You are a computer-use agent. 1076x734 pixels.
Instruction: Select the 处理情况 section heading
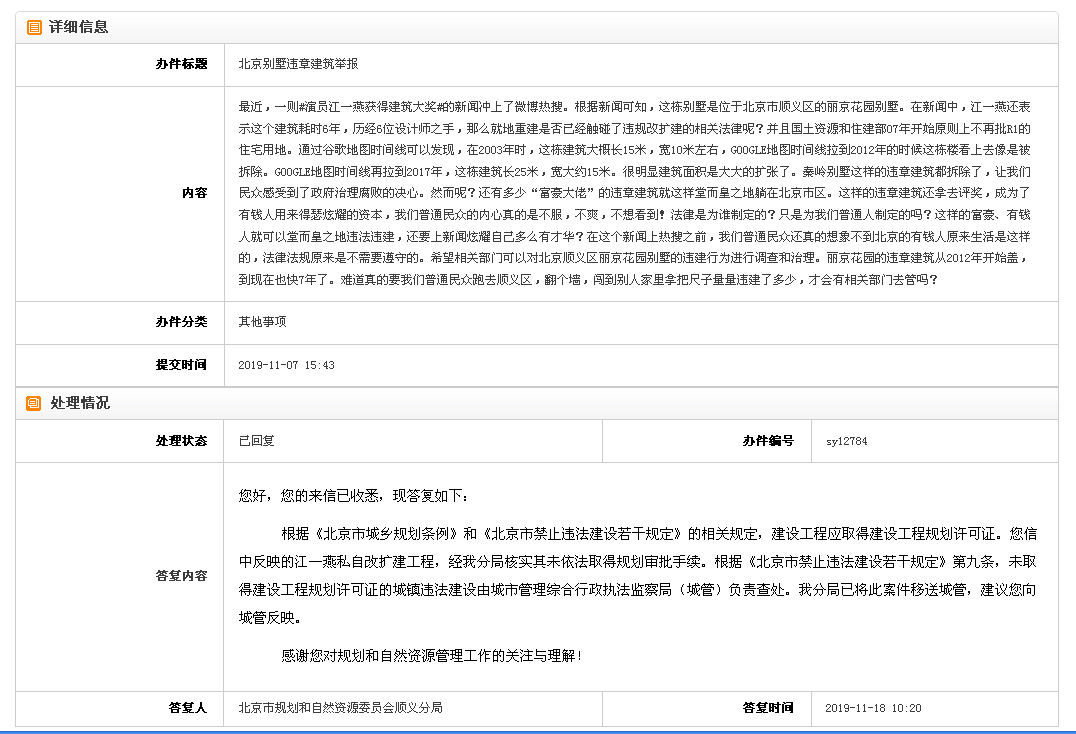point(80,403)
